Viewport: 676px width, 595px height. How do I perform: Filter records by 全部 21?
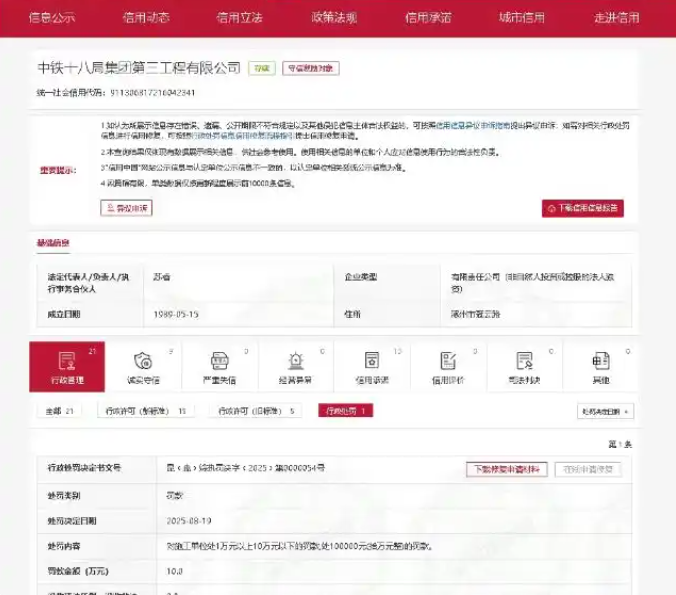pos(59,411)
